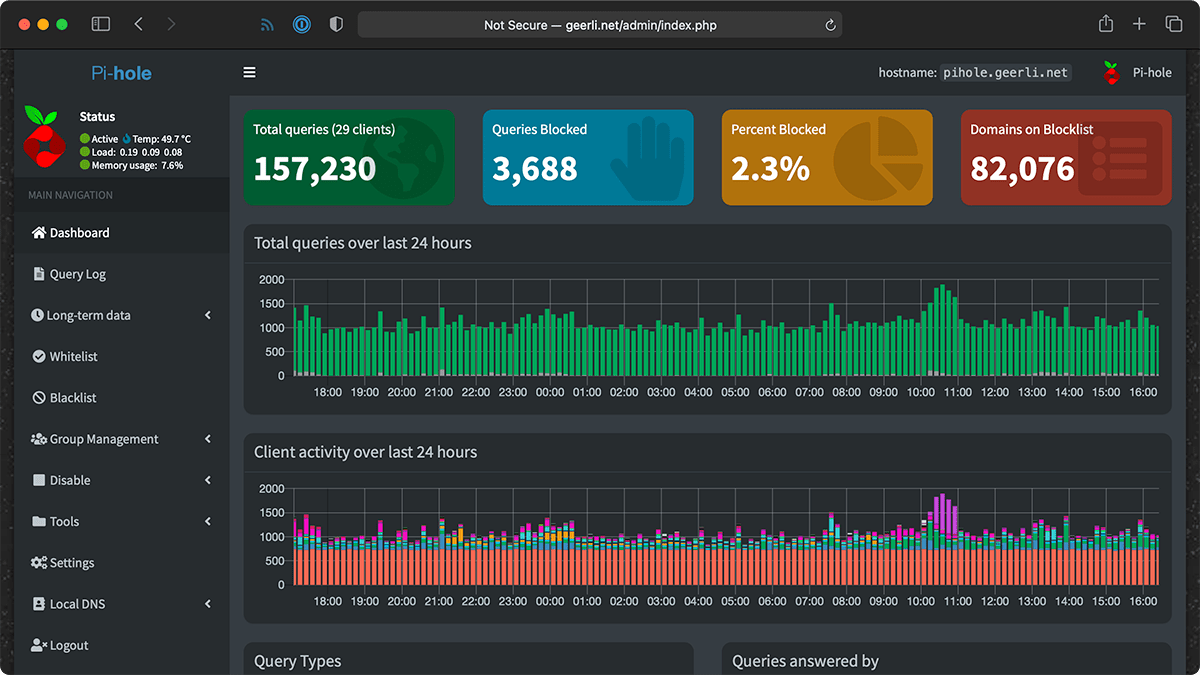Reload the page with the refresh icon

click(x=829, y=24)
